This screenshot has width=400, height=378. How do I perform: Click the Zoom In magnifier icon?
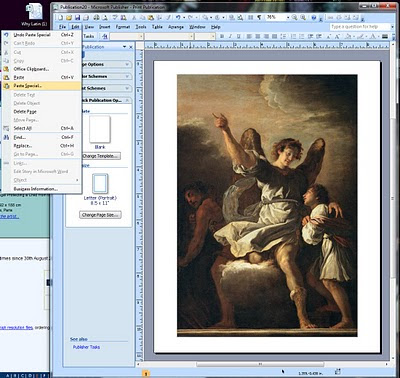[x=303, y=17]
